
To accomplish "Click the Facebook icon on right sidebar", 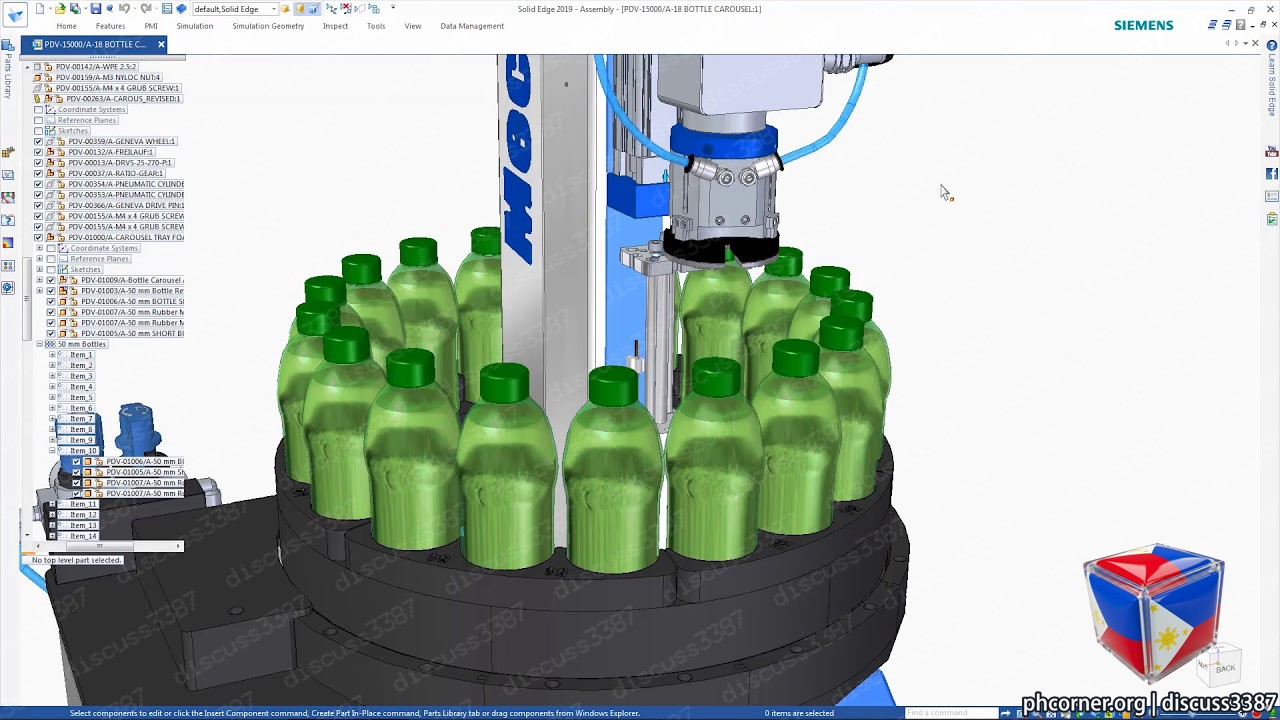I will (1272, 174).
